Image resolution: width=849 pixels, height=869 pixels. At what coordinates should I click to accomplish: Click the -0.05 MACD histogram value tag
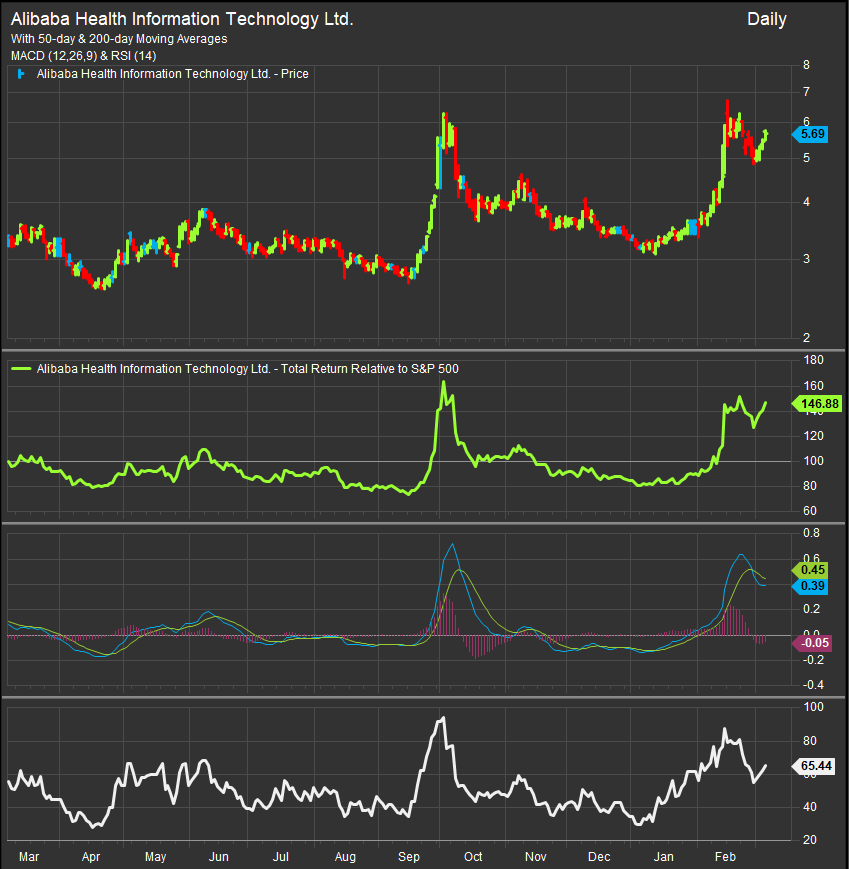click(x=812, y=643)
